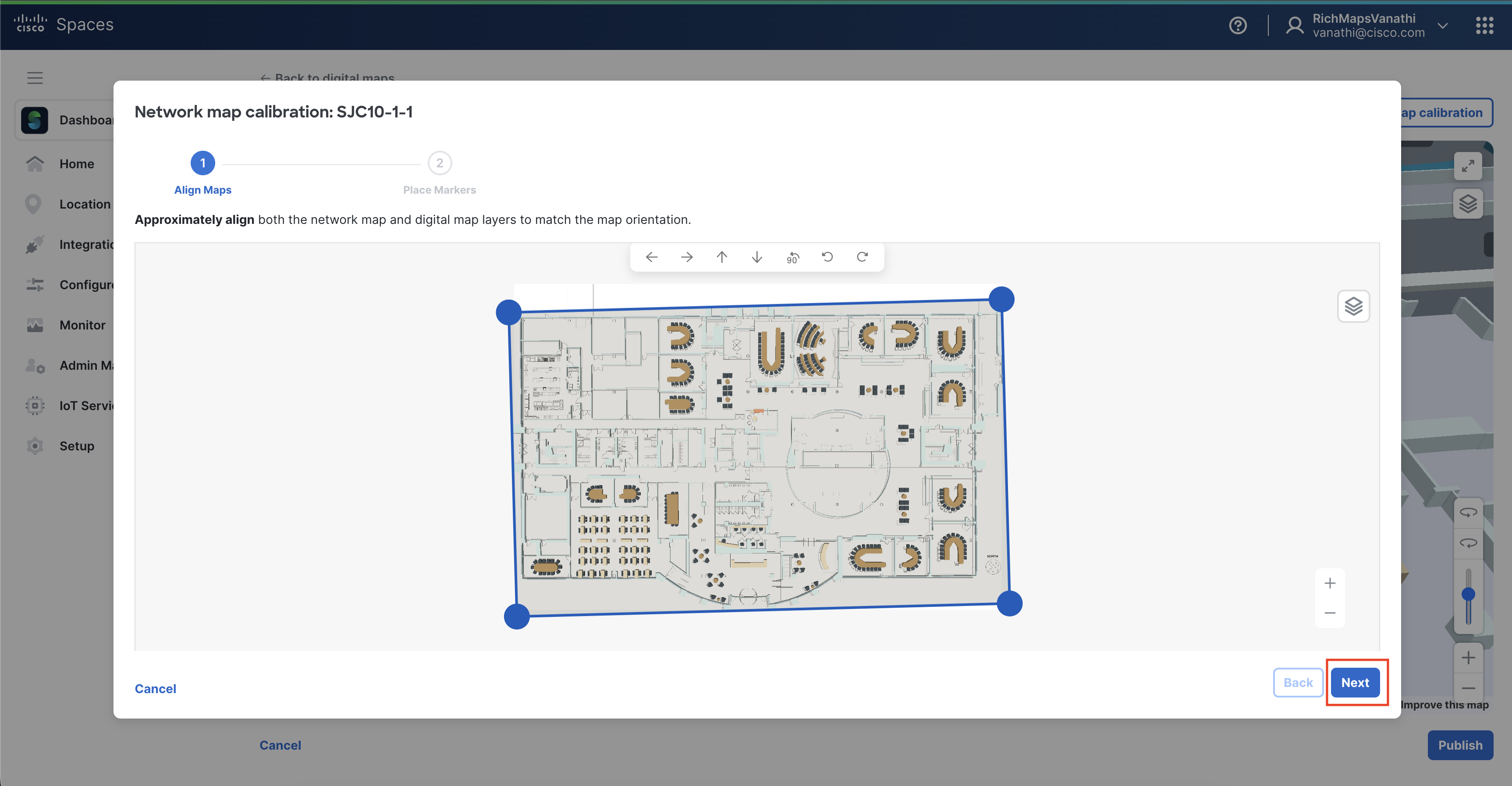Click the move map left arrow
The height and width of the screenshot is (786, 1512).
[x=652, y=257]
